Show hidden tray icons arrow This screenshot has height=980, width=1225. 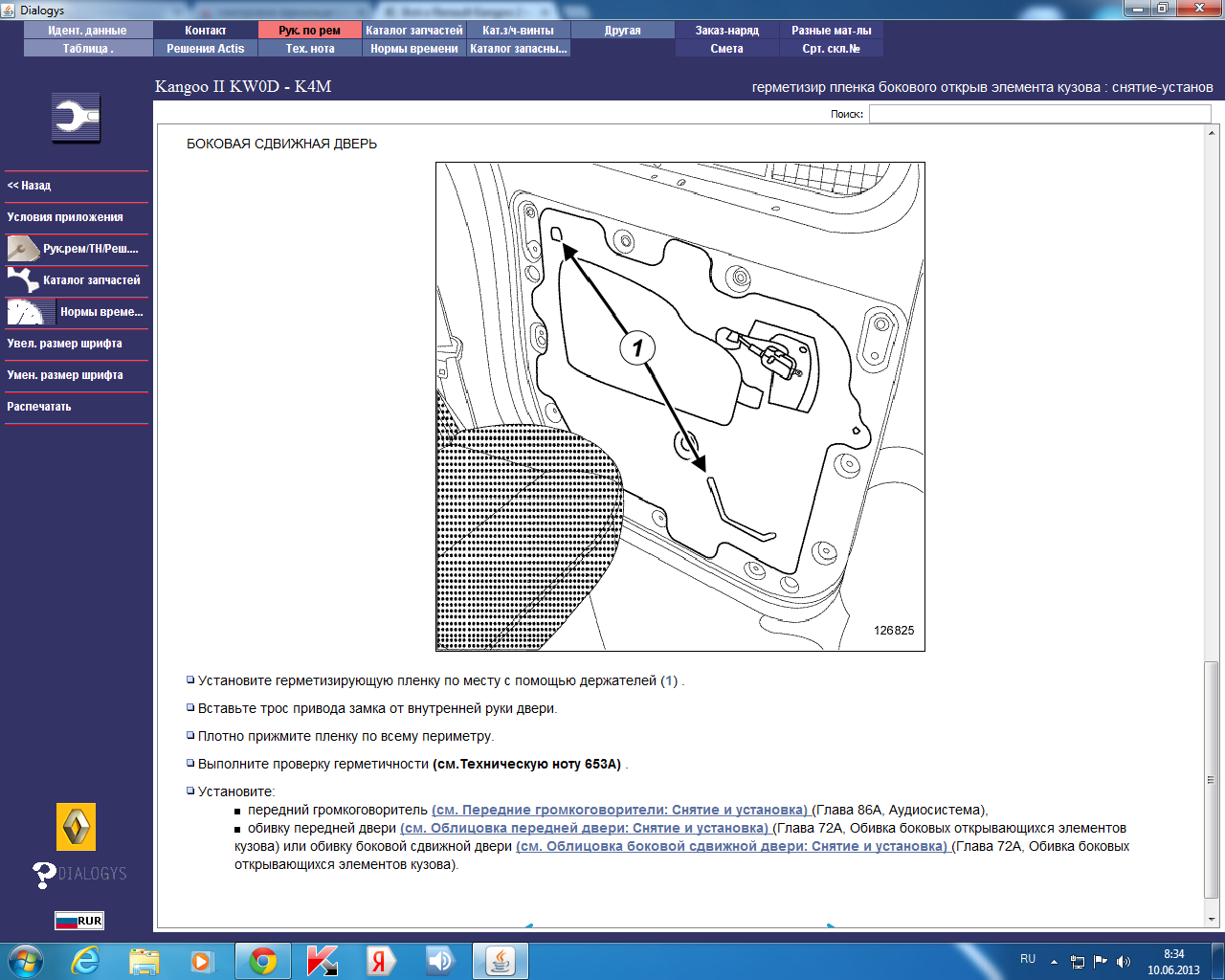1054,962
